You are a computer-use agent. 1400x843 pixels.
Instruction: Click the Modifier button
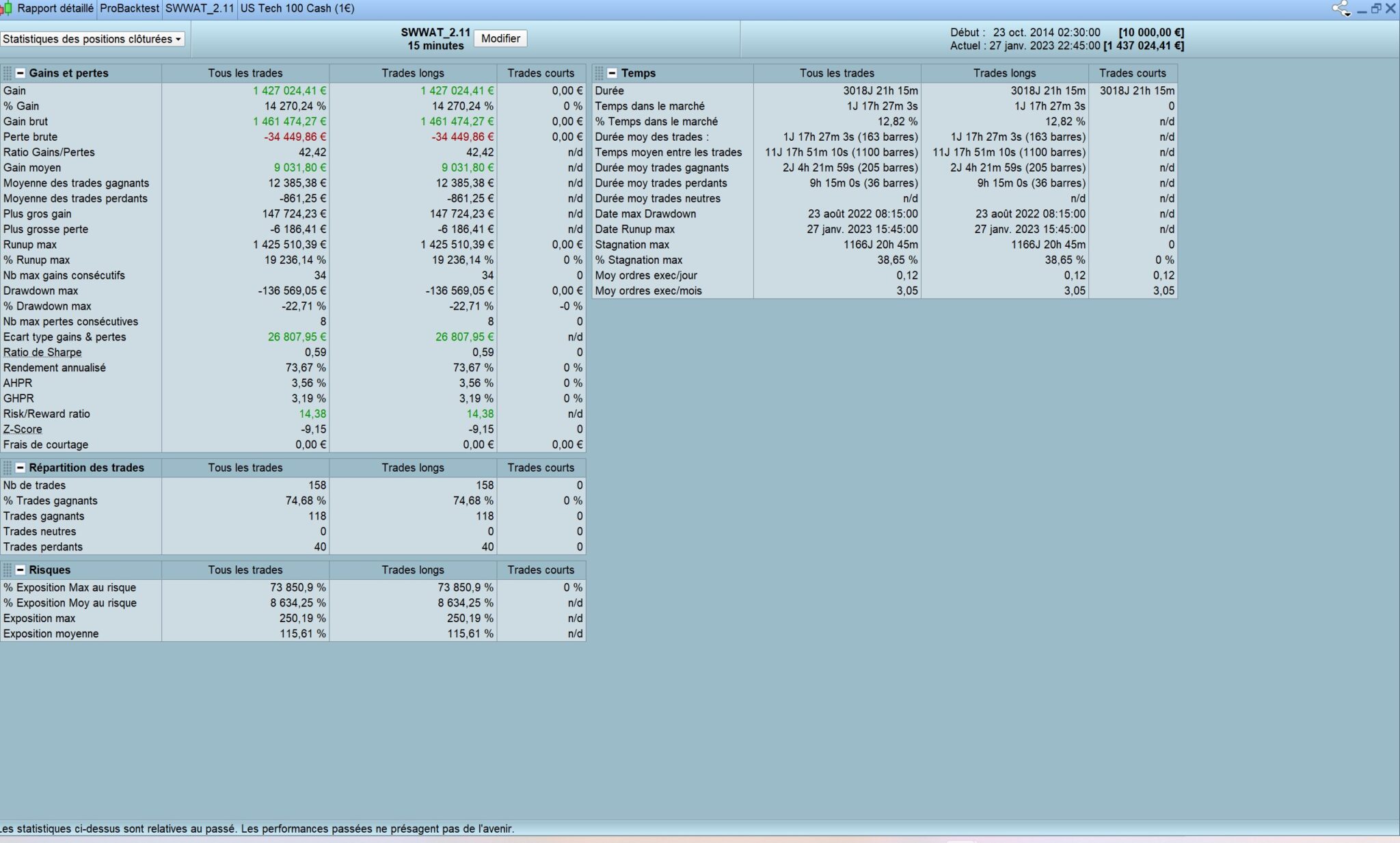(500, 38)
